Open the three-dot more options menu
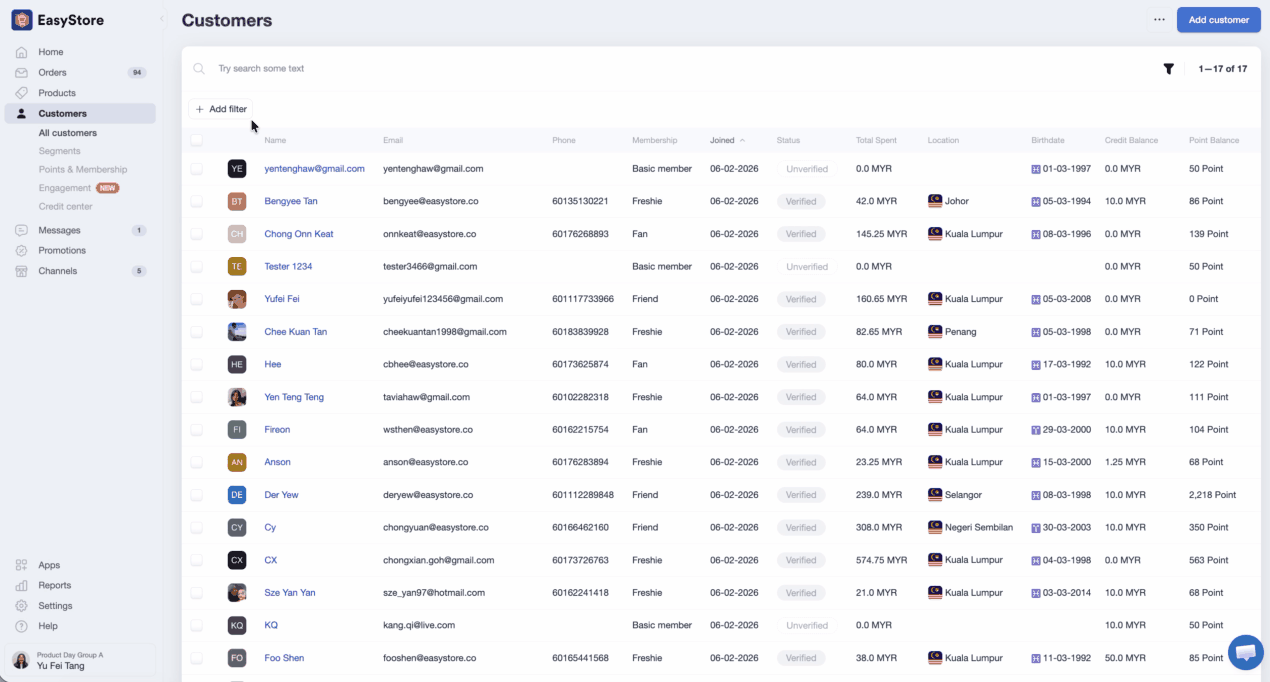 pos(1159,20)
